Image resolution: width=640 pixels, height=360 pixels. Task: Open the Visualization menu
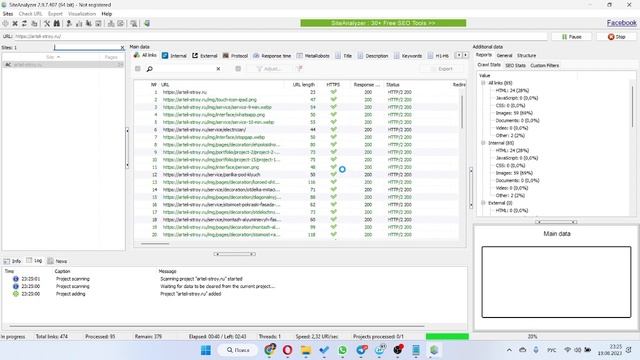(x=82, y=14)
